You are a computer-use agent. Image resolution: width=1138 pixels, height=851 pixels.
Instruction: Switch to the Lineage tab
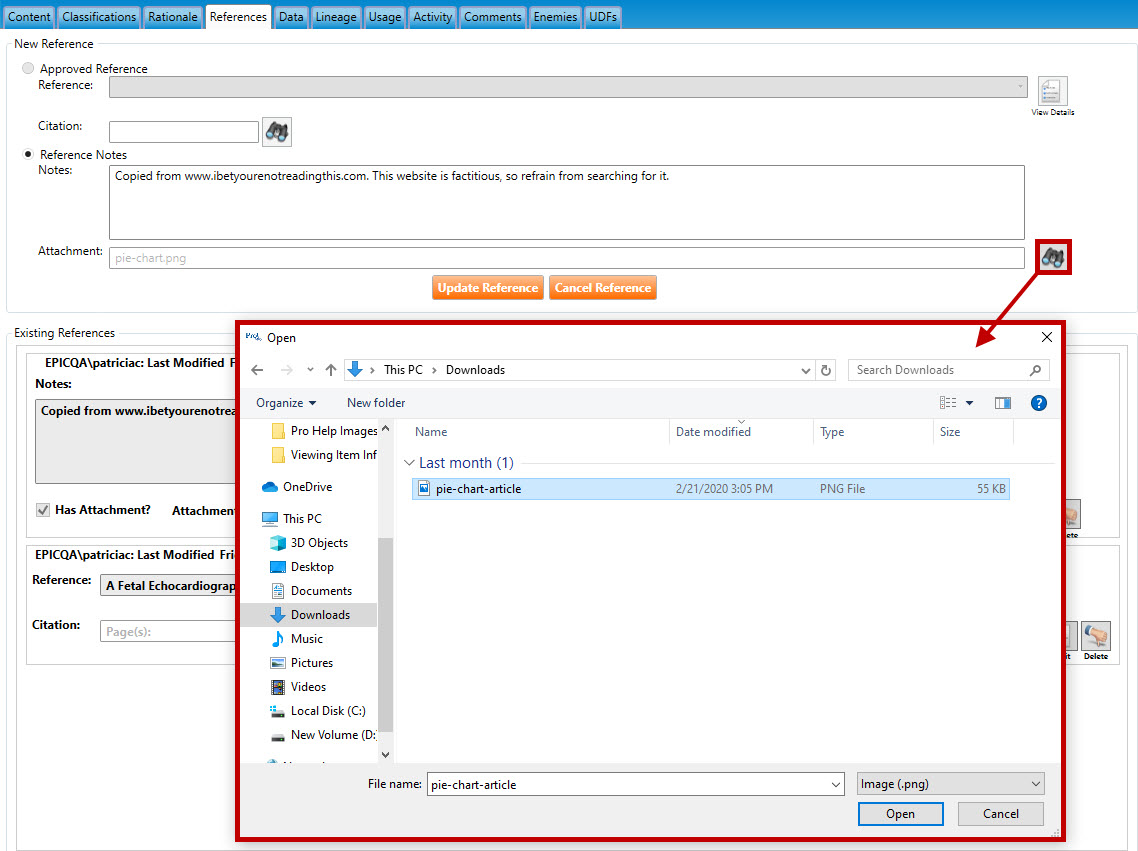pos(335,17)
